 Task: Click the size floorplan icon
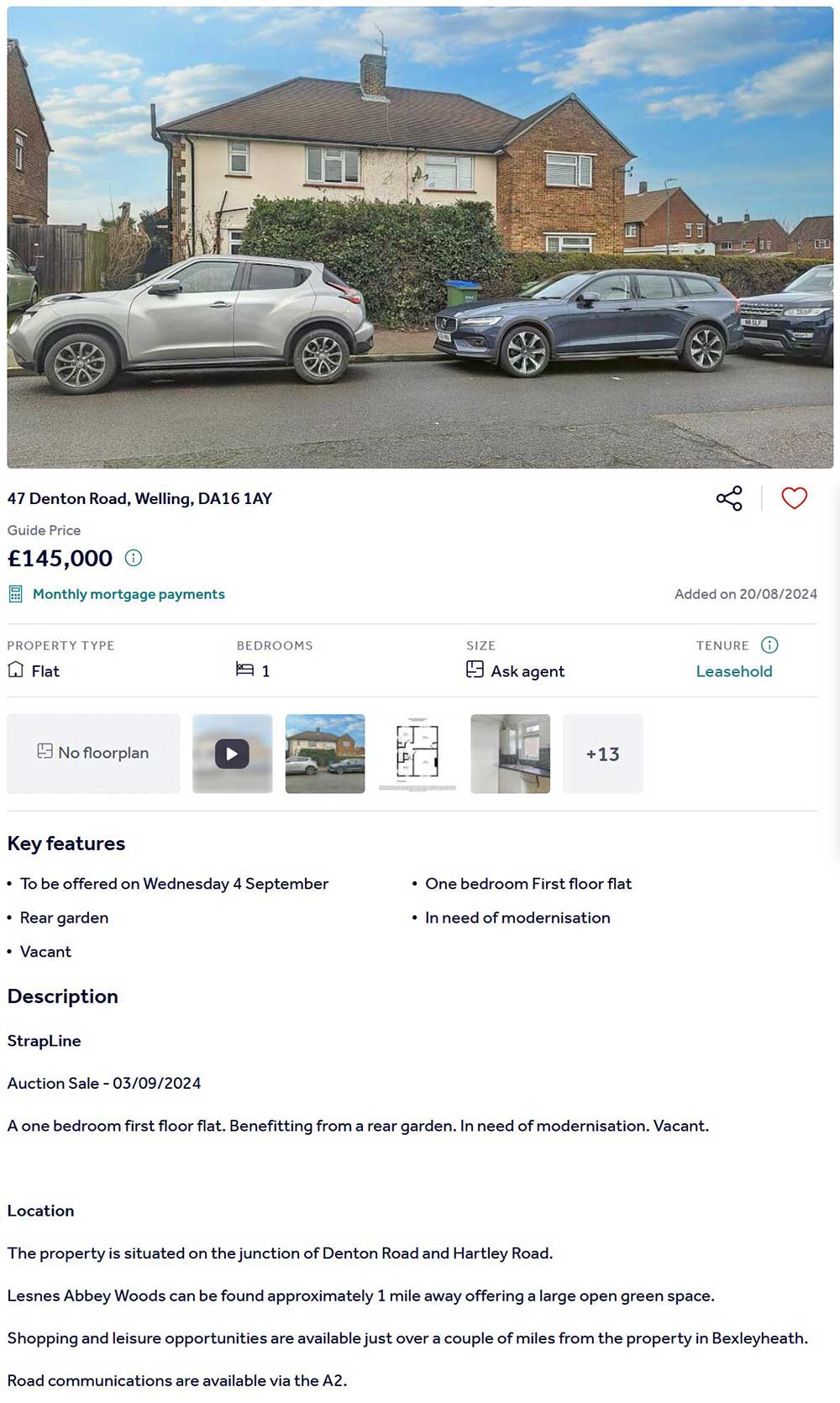[x=475, y=670]
